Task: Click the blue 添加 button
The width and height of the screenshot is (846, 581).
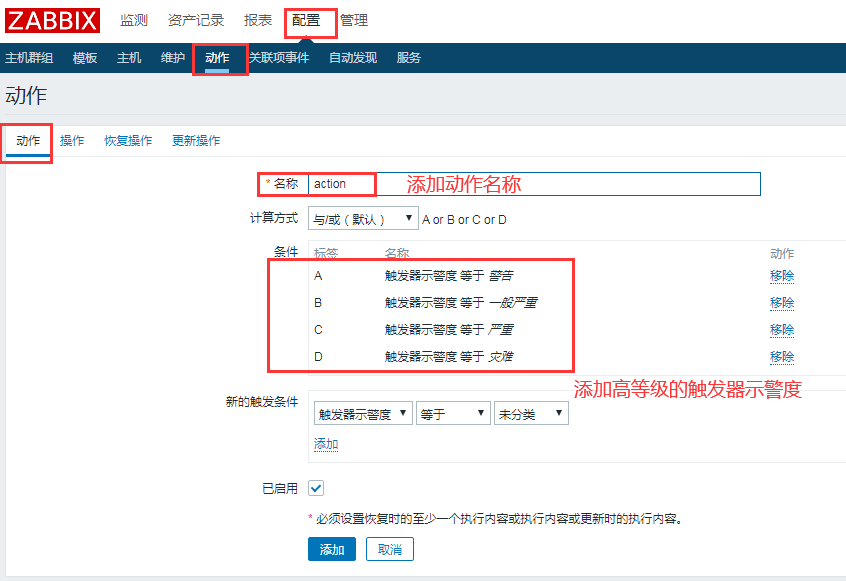Action: click(332, 549)
